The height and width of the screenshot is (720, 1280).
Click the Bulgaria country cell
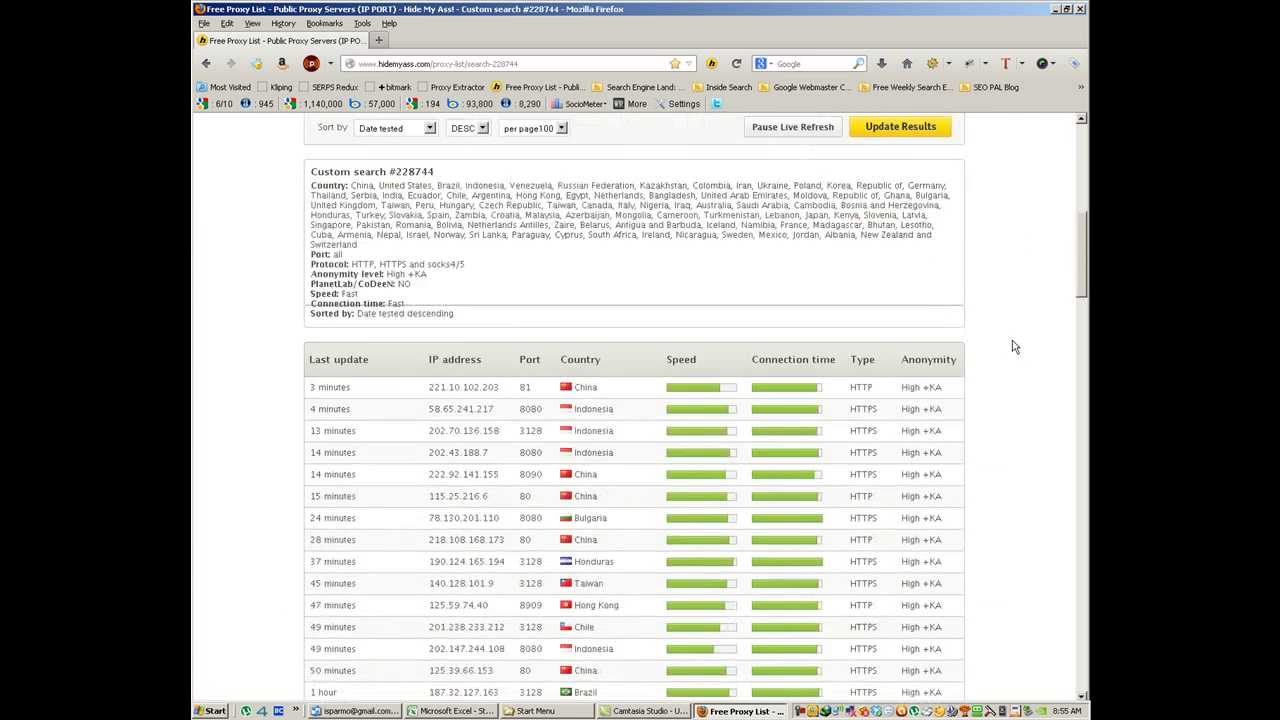583,518
